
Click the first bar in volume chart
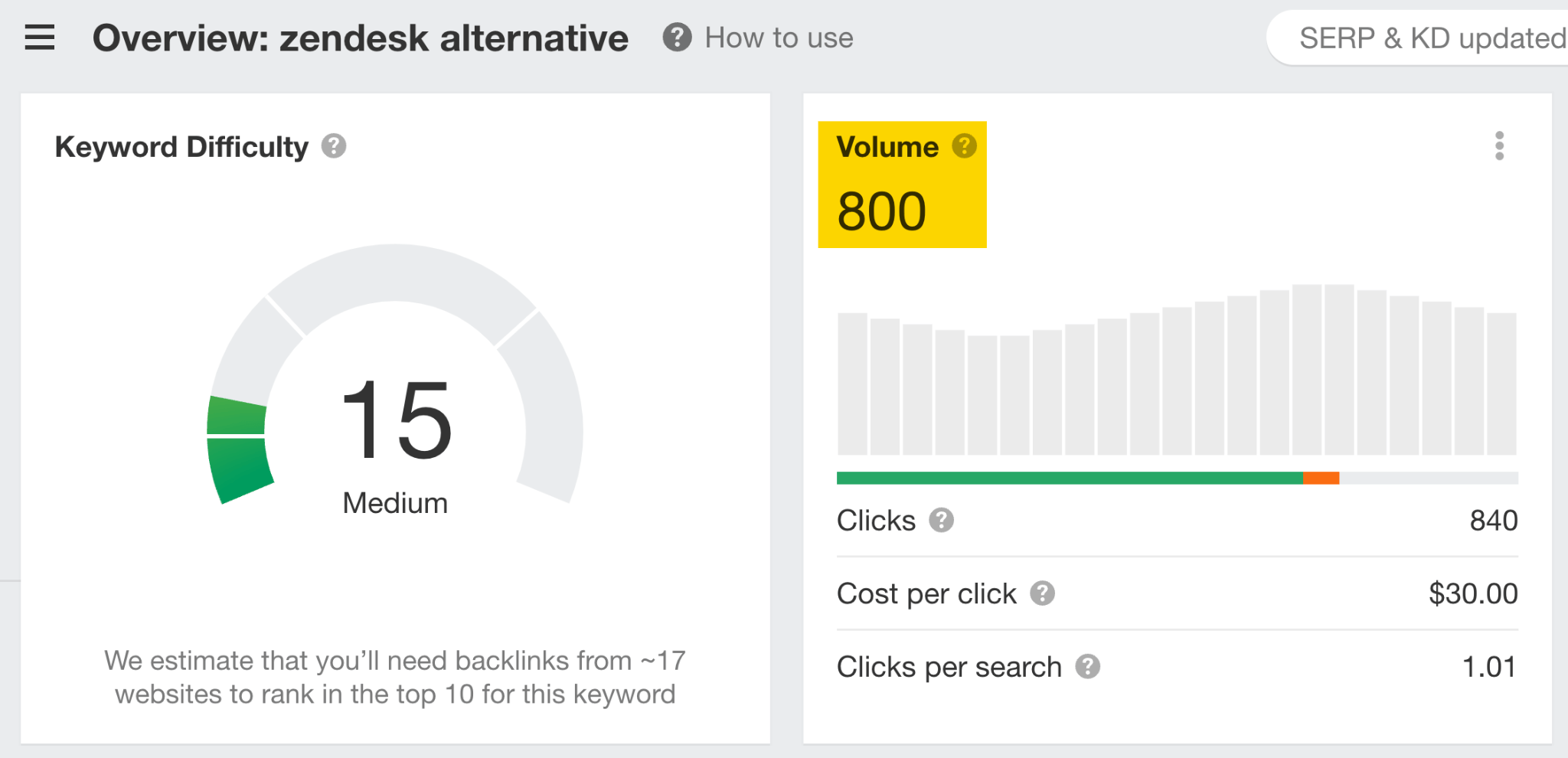point(852,384)
